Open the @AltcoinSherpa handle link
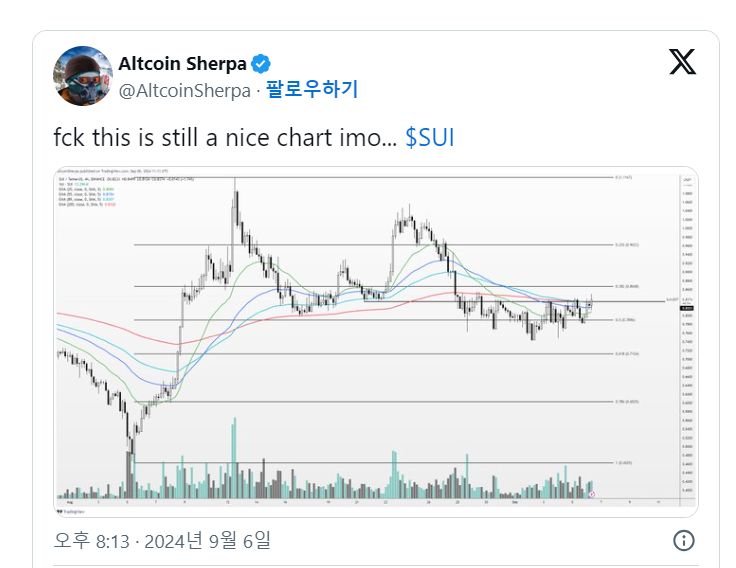The width and height of the screenshot is (736, 568). 184,90
